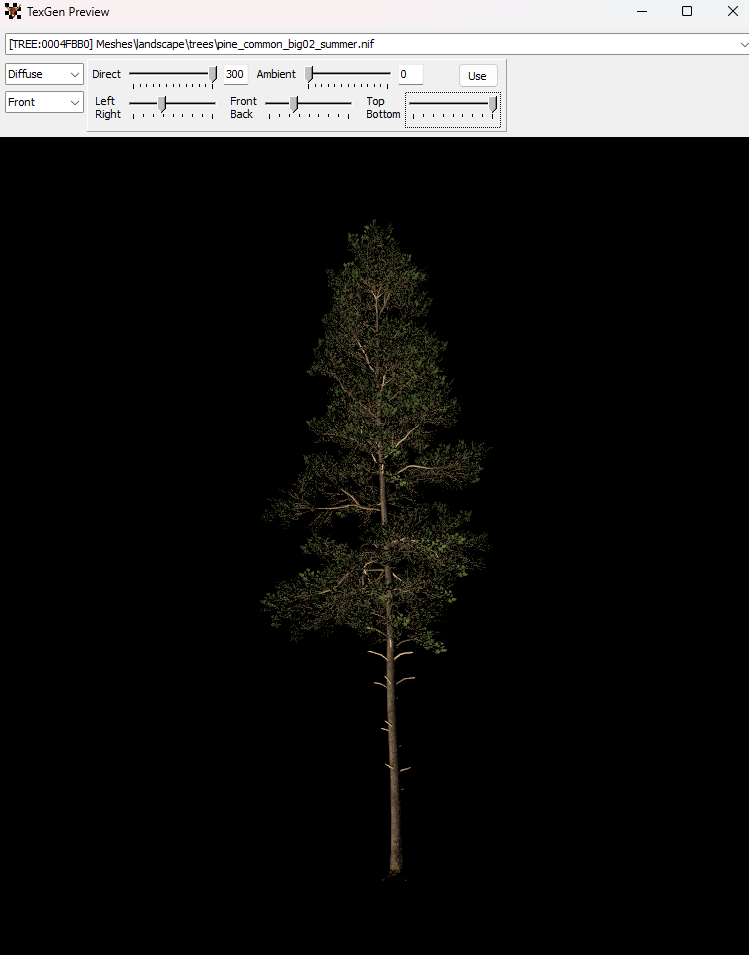Close the TexGen Preview window
Screen dimensions: 749x955
click(x=731, y=12)
